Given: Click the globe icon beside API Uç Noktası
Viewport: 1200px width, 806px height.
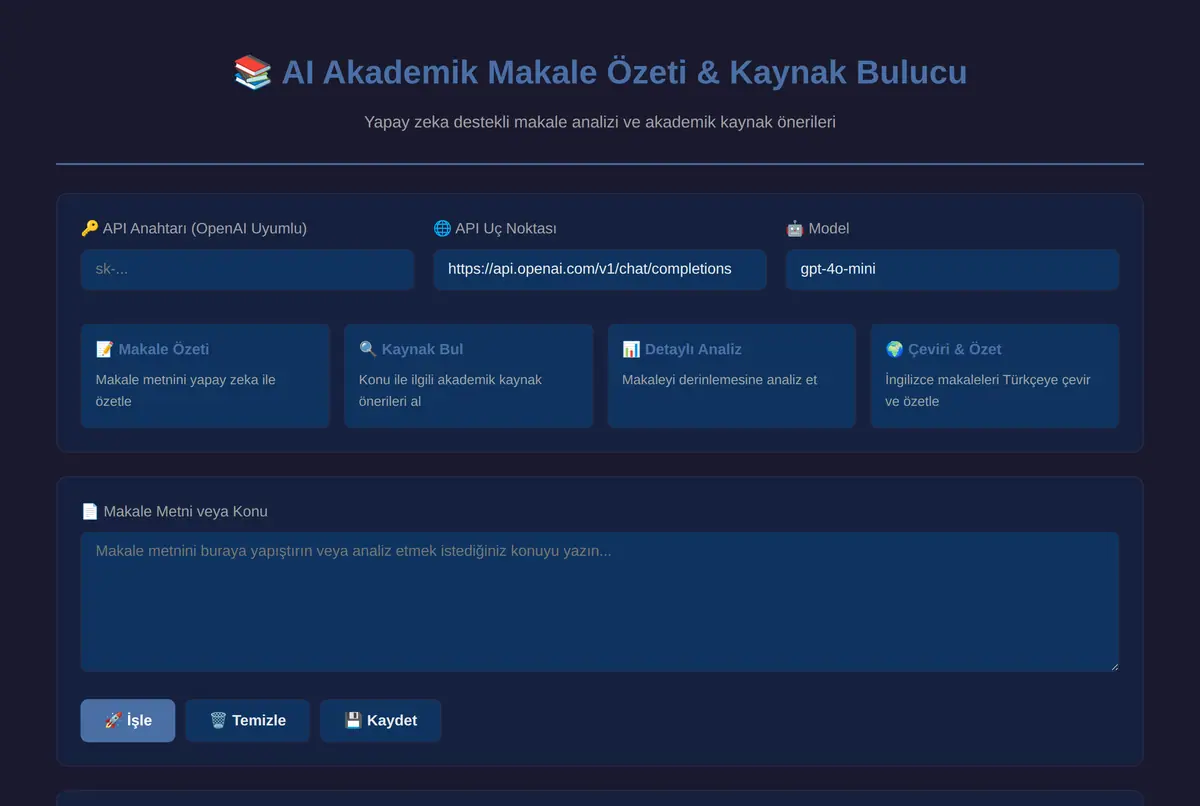Looking at the screenshot, I should tap(442, 228).
